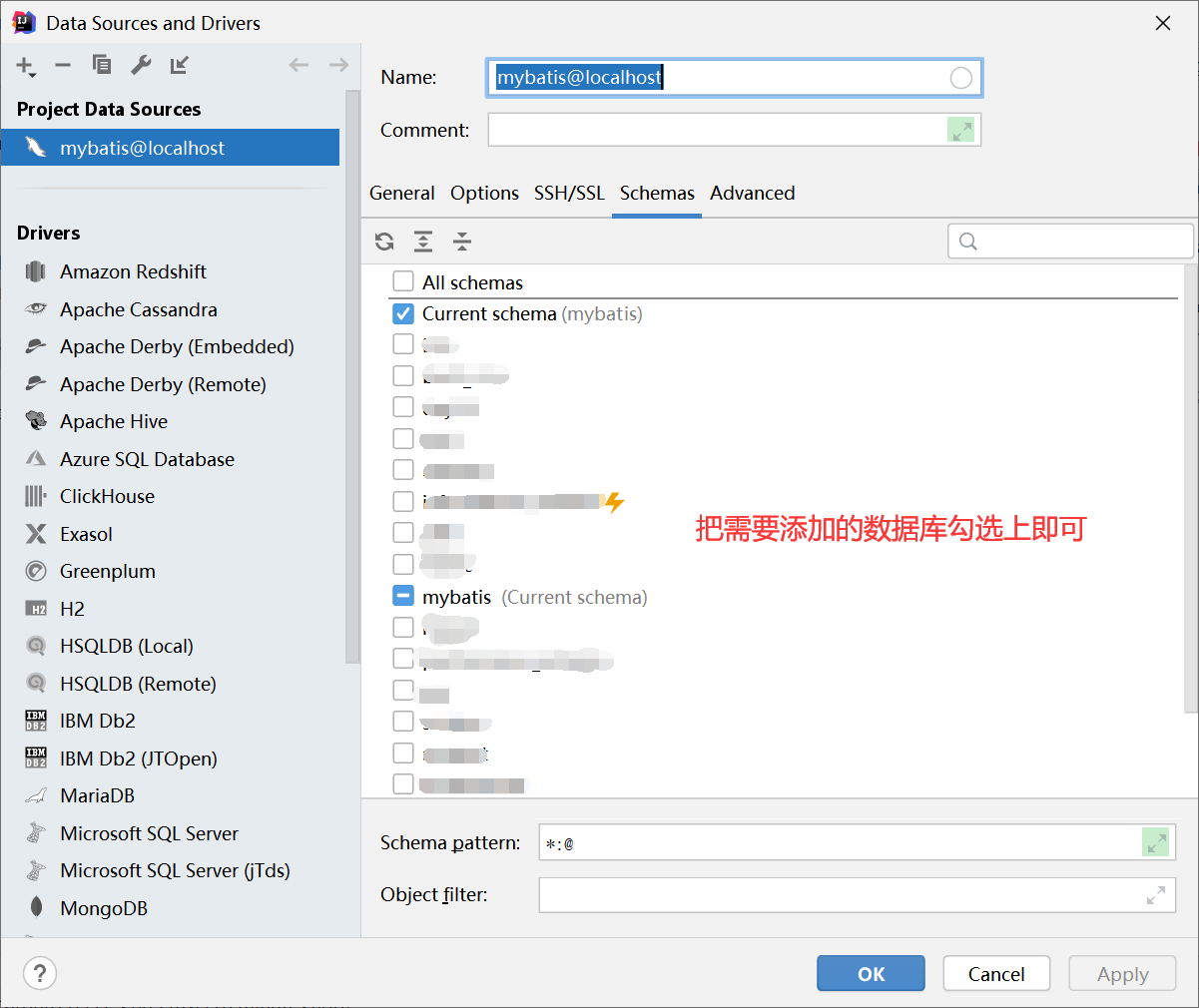Remove selected data source with minus icon

[63, 65]
